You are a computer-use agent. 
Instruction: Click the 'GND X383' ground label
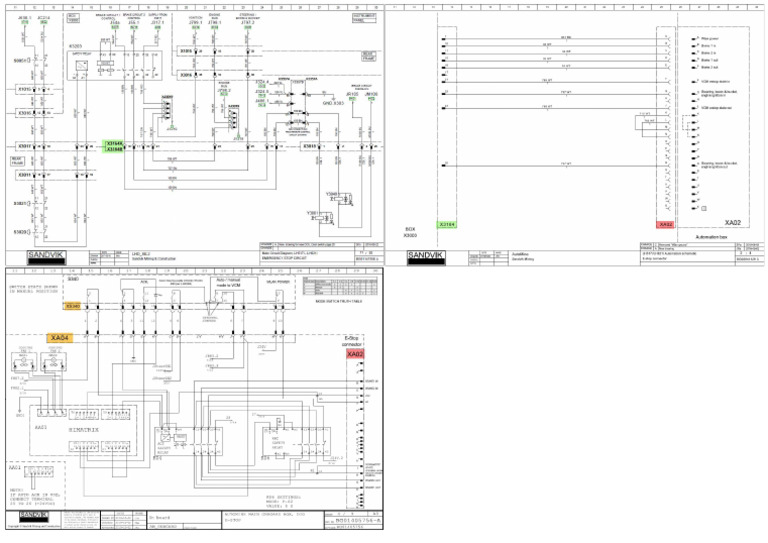coord(333,103)
